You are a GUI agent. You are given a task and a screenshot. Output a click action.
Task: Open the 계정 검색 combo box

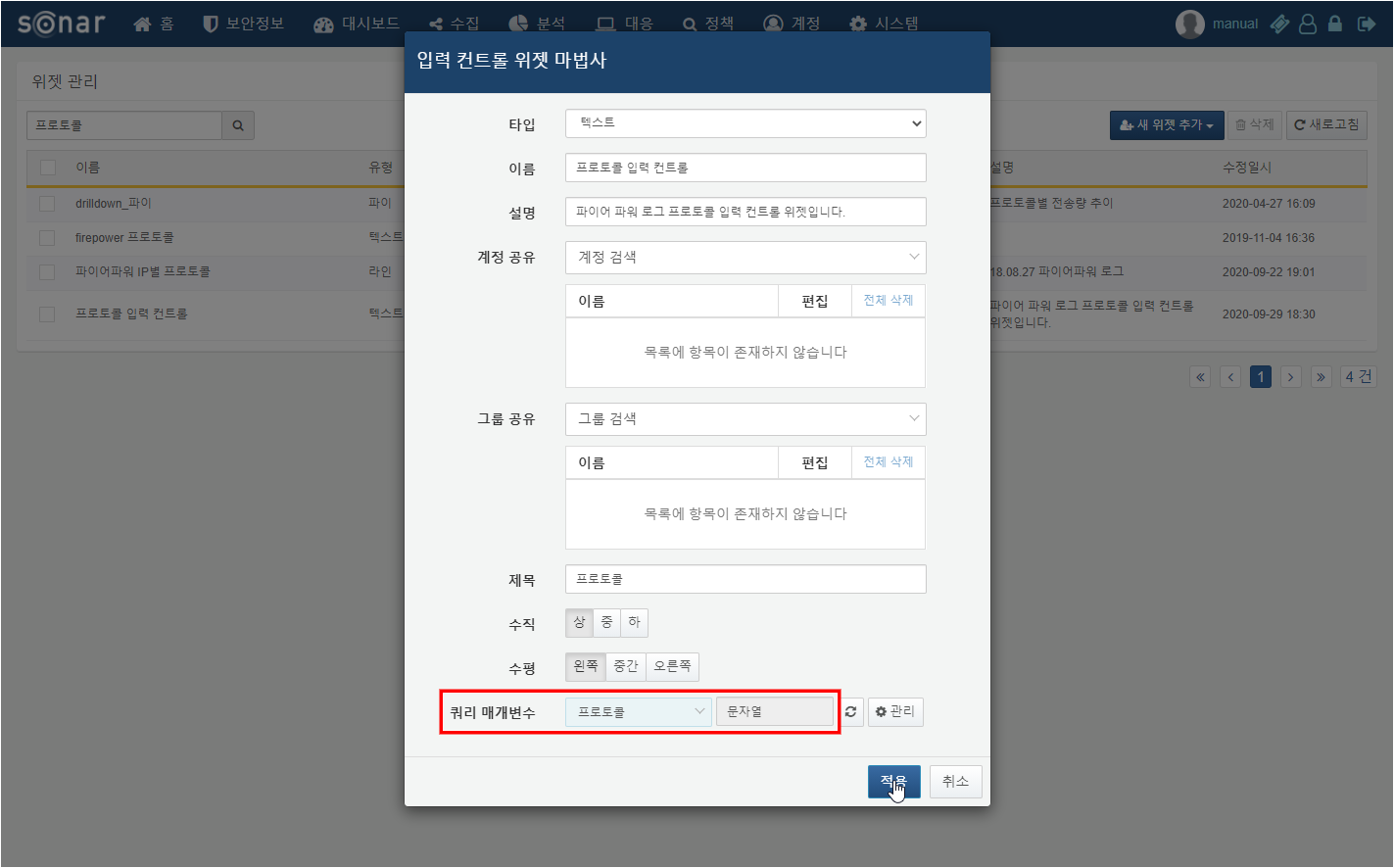click(745, 257)
